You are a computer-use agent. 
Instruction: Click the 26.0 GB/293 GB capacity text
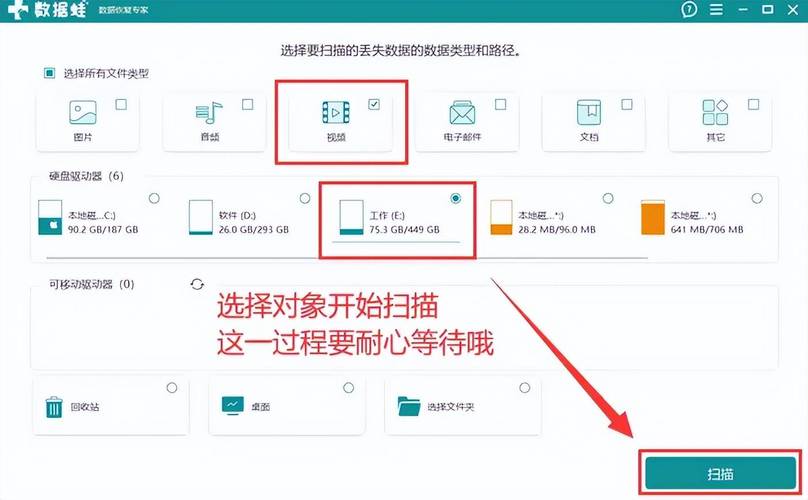coord(254,229)
